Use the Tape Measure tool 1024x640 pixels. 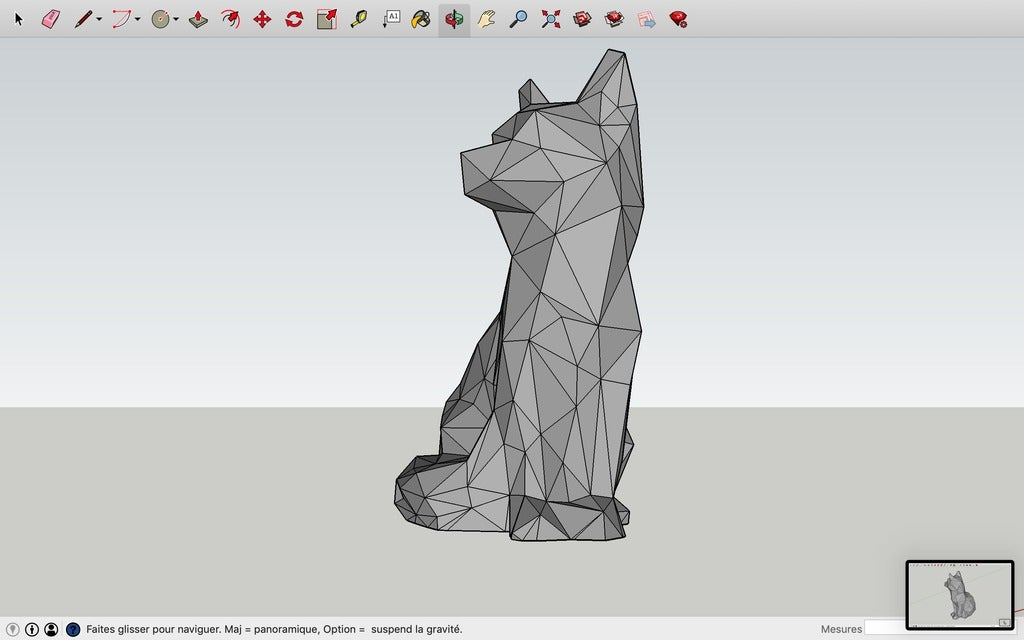(x=359, y=17)
